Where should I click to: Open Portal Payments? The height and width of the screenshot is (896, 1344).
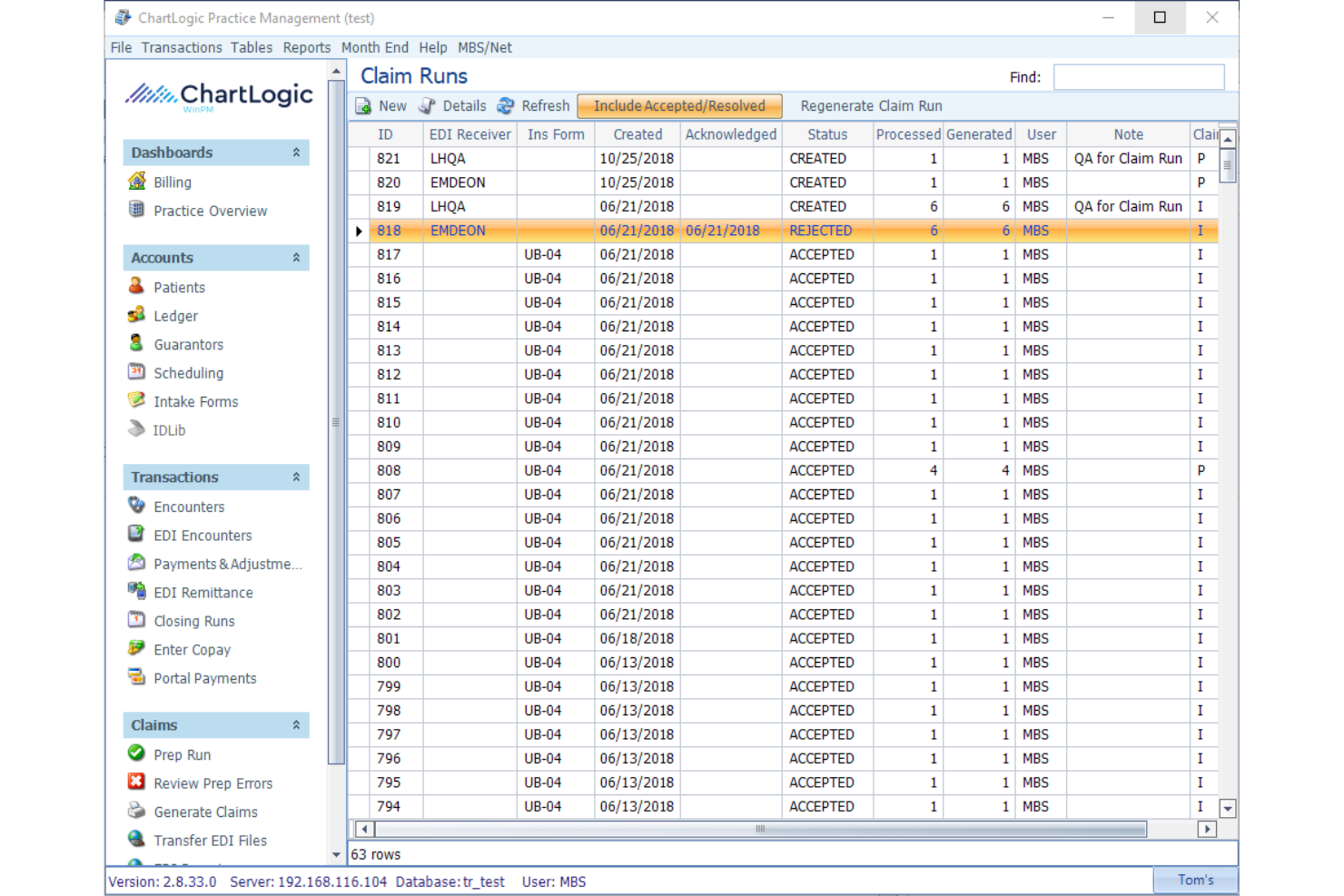pos(204,678)
